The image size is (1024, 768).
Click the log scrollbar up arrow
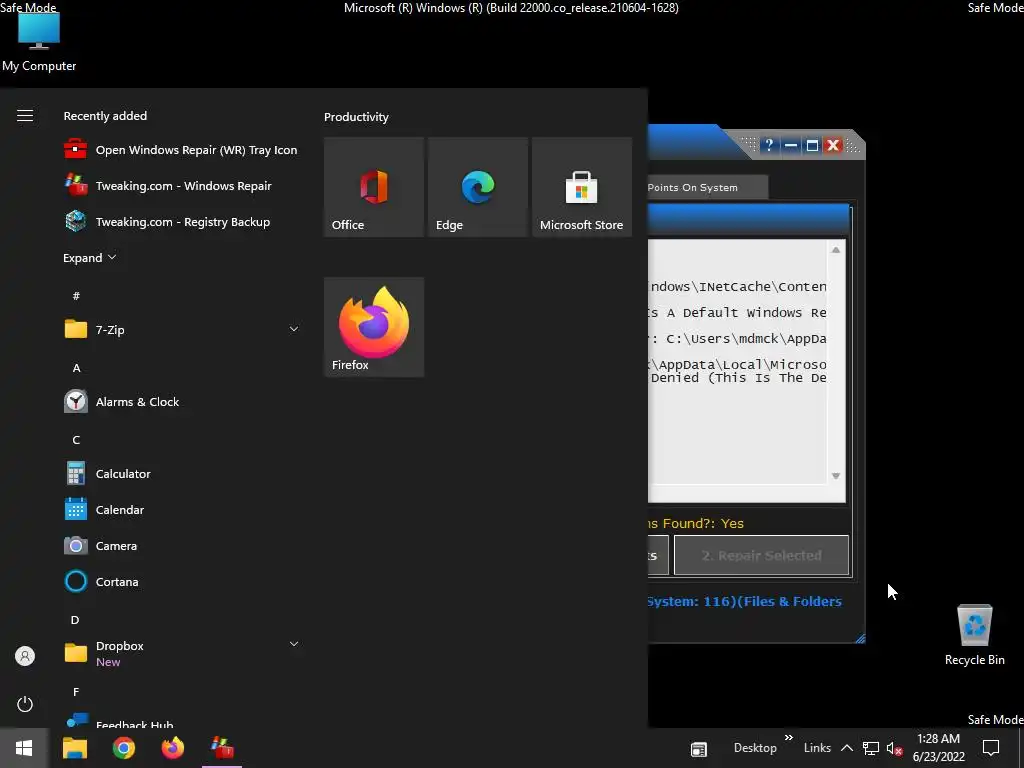835,249
